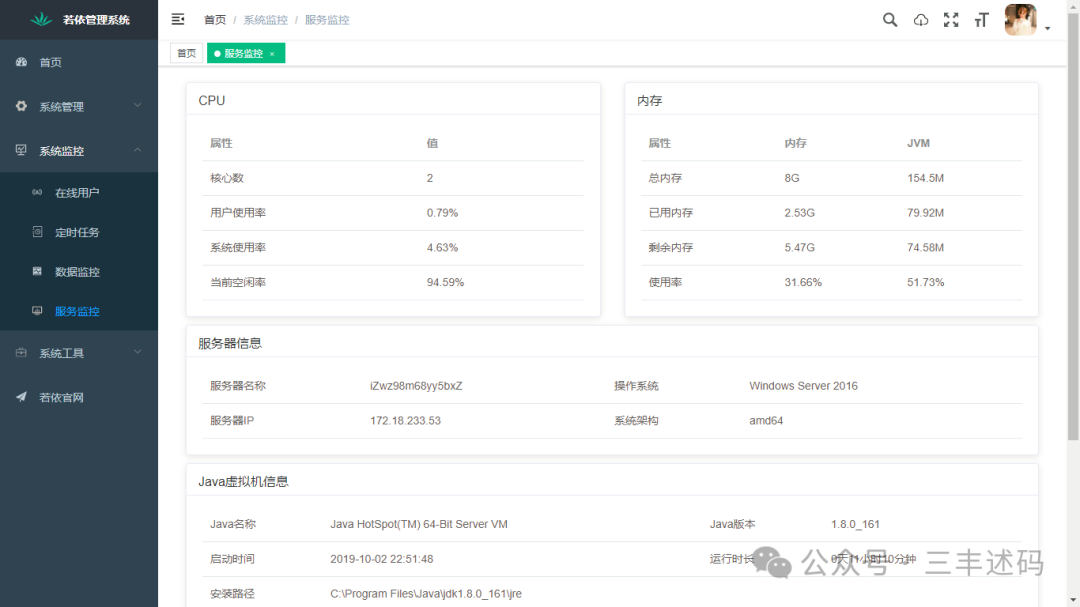Click memory 使用率 31.66%
This screenshot has height=607, width=1080.
point(802,282)
